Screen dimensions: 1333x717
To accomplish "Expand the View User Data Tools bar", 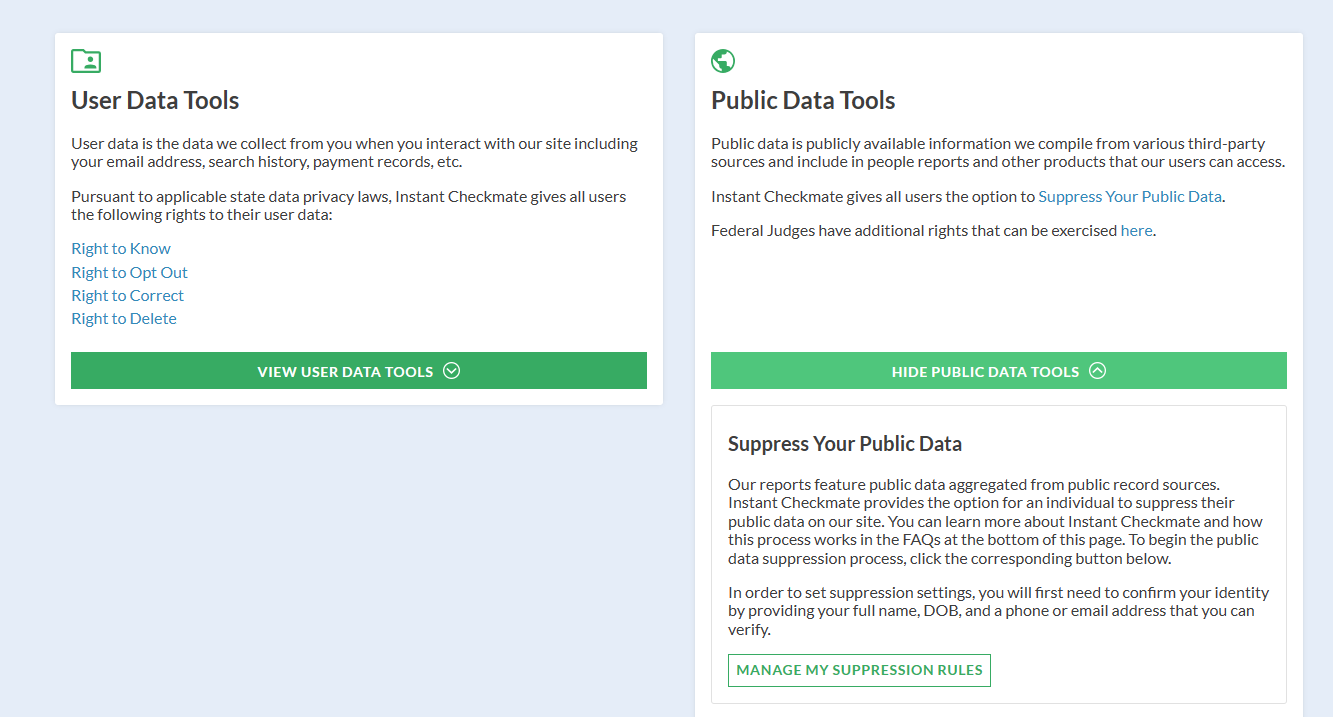I will pos(358,371).
